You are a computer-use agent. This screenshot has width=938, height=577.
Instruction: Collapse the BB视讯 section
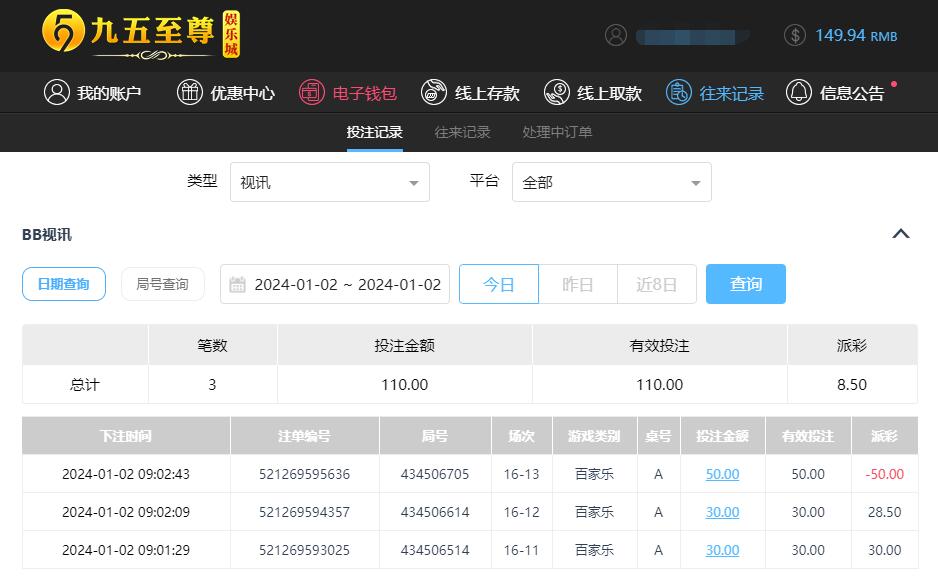coord(900,234)
